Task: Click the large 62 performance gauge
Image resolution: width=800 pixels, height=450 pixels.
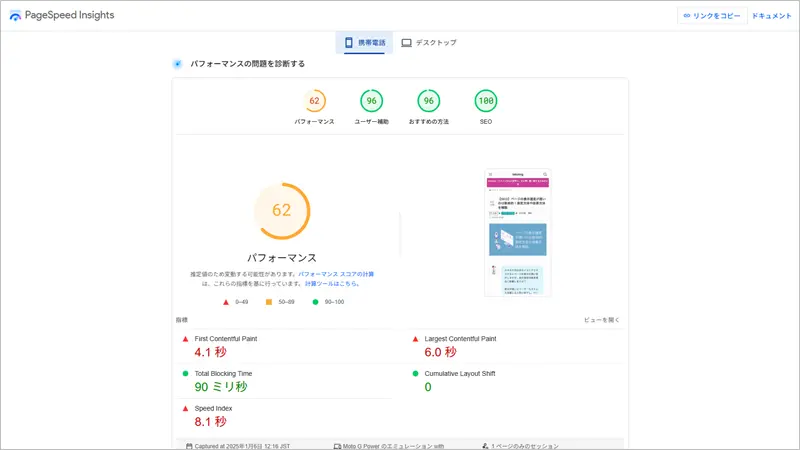Action: (x=281, y=210)
